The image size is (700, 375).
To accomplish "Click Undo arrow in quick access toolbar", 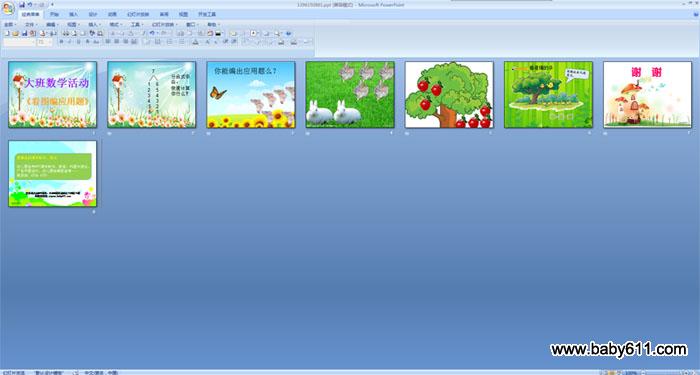I will (x=29, y=4).
